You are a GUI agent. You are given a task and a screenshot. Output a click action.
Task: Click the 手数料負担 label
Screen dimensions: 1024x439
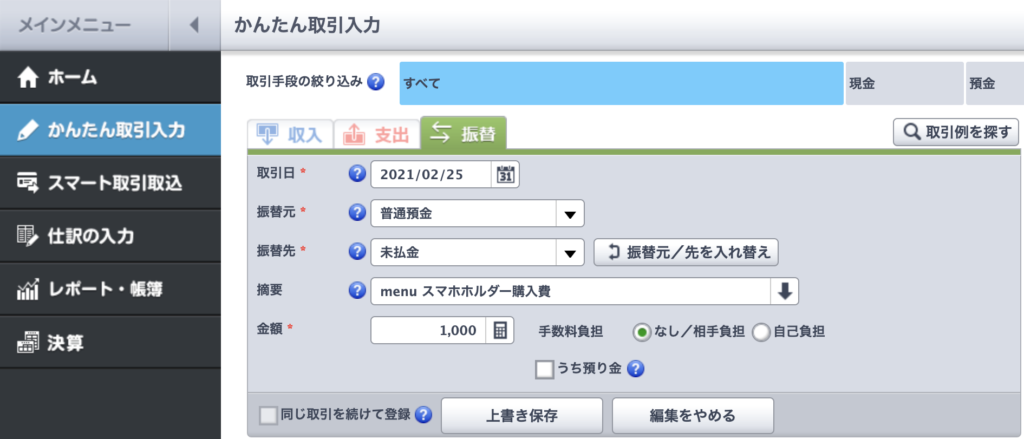pyautogui.click(x=571, y=331)
